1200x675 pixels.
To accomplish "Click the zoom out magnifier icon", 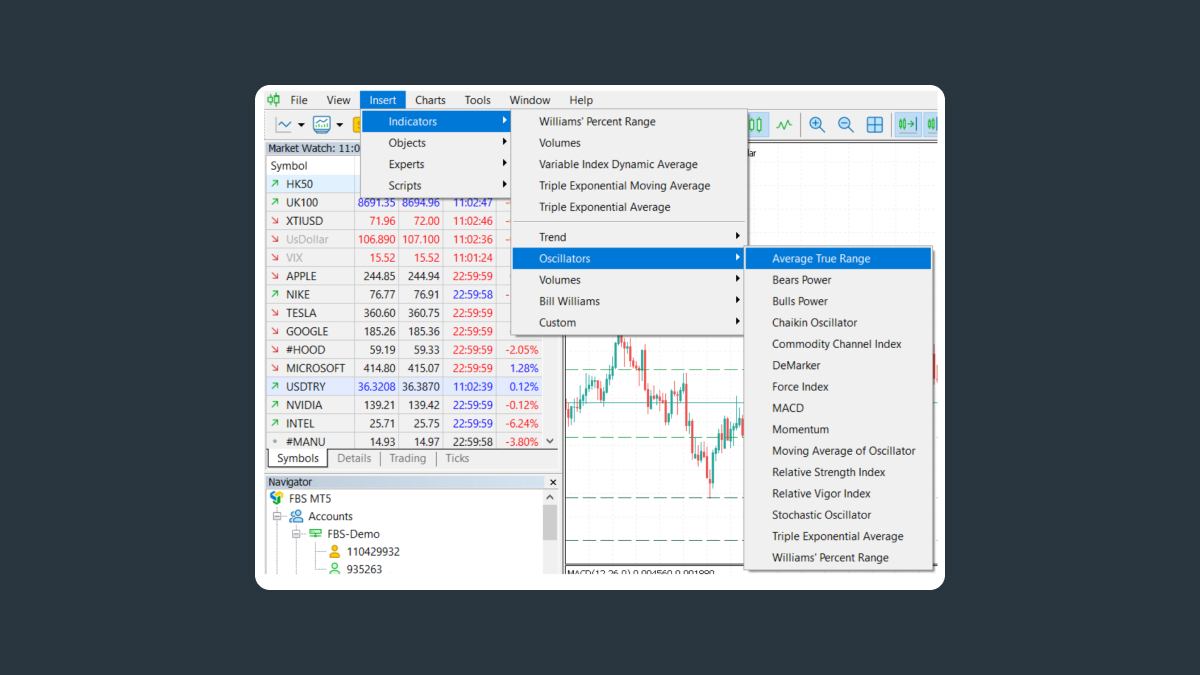I will (846, 125).
